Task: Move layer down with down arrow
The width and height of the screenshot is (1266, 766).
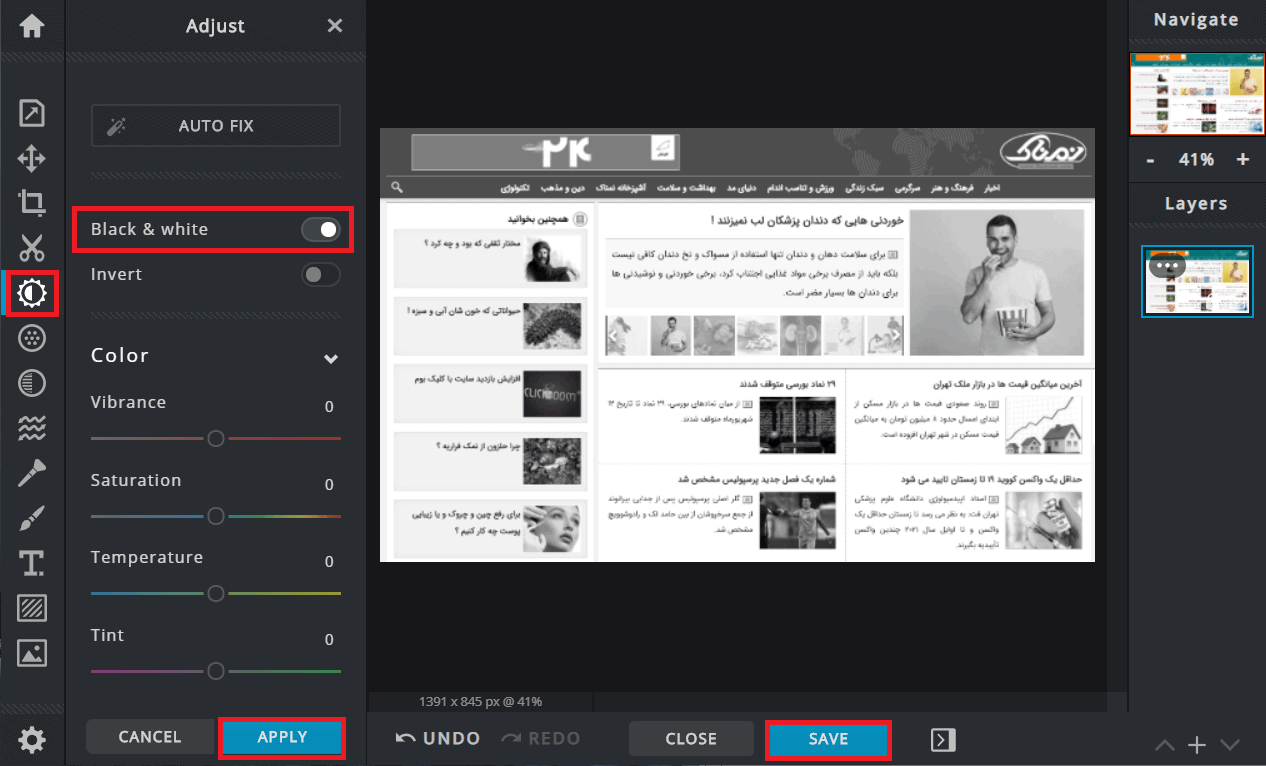Action: 1230,745
